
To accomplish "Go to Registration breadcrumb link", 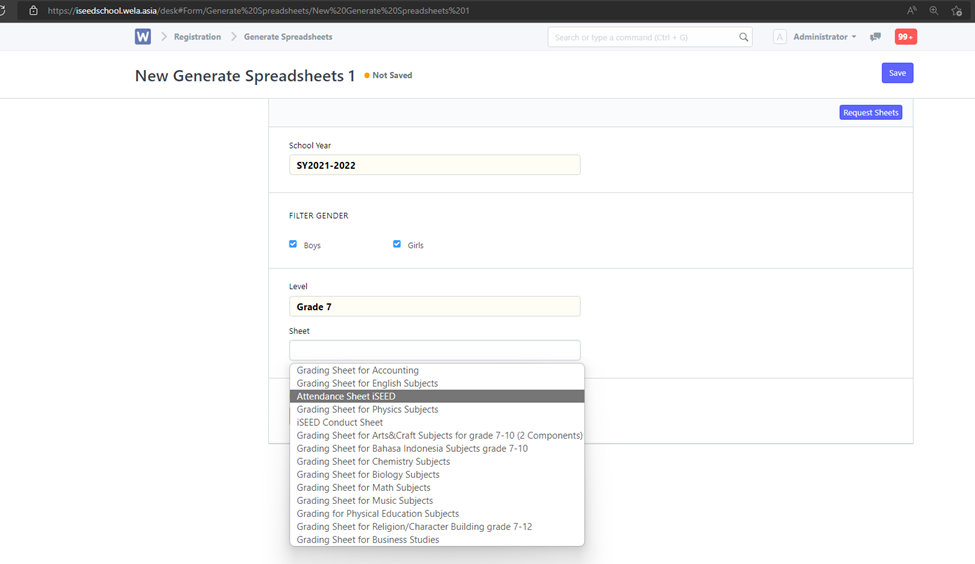I will [x=197, y=37].
